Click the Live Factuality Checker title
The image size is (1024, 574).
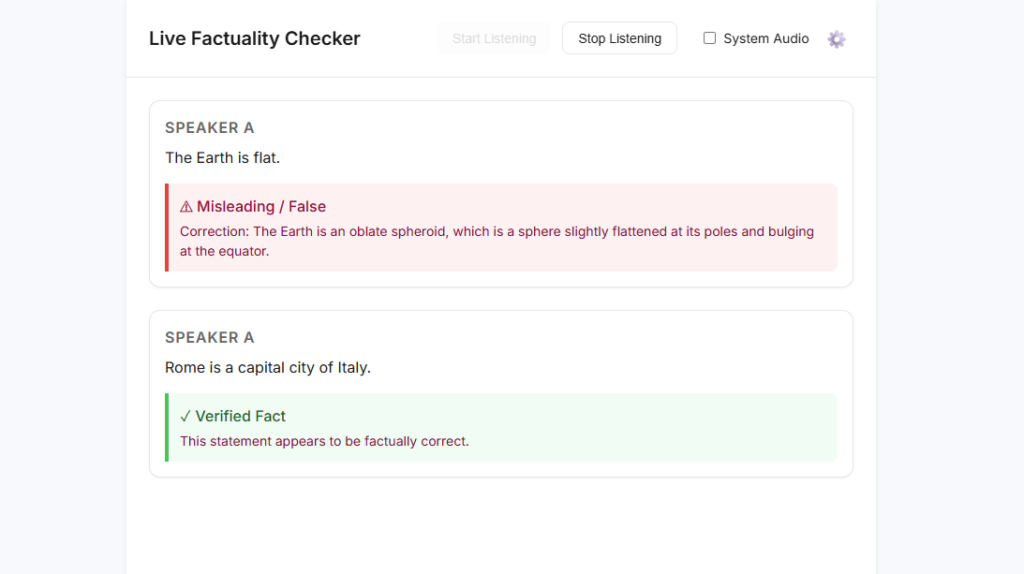254,39
